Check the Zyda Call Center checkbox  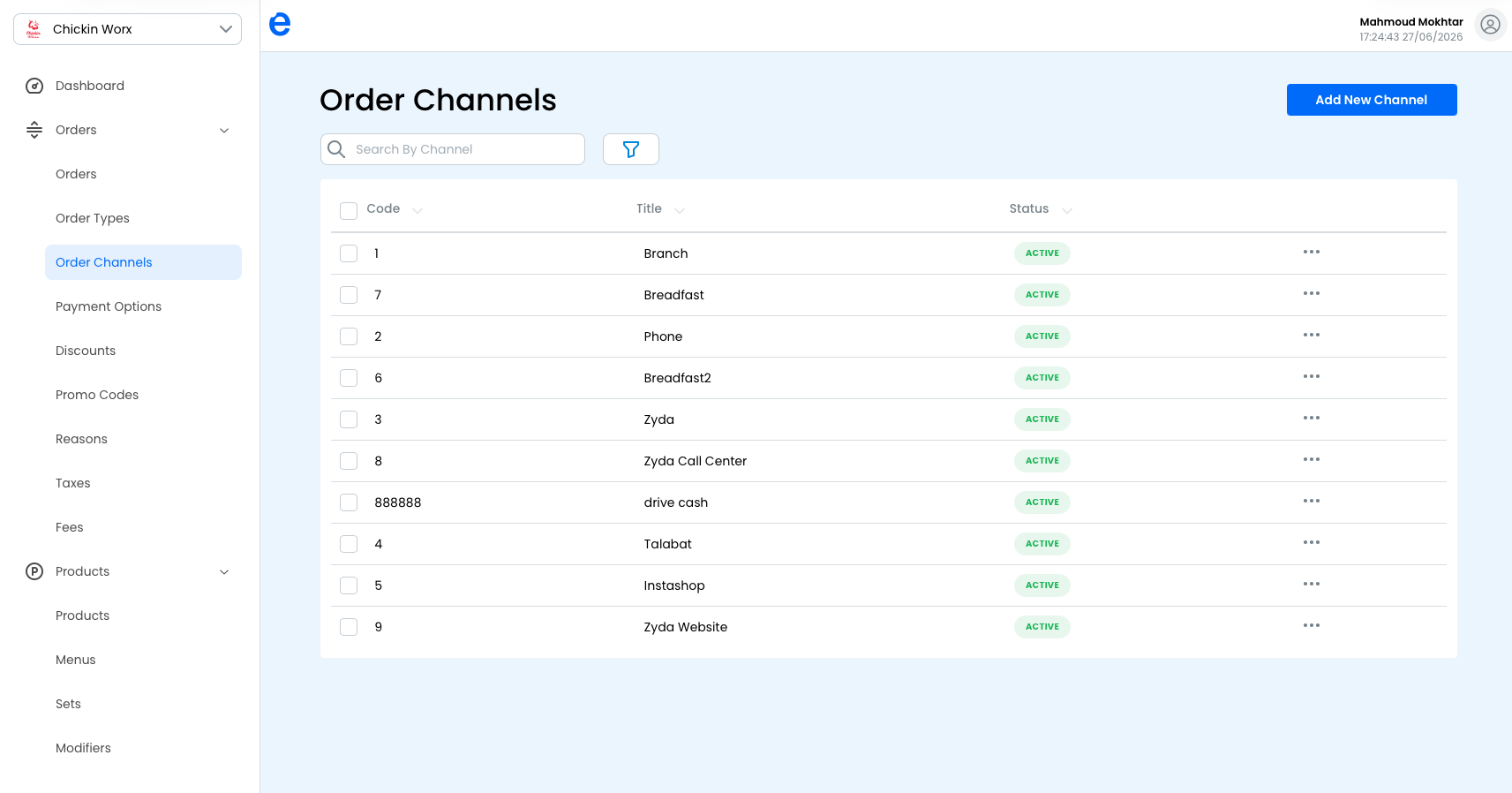[x=349, y=461]
